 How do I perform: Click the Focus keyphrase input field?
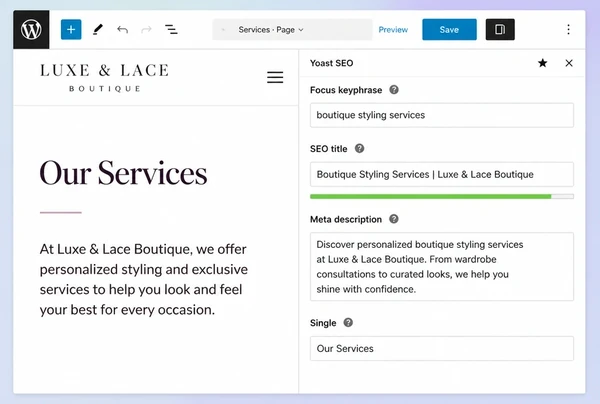442,115
